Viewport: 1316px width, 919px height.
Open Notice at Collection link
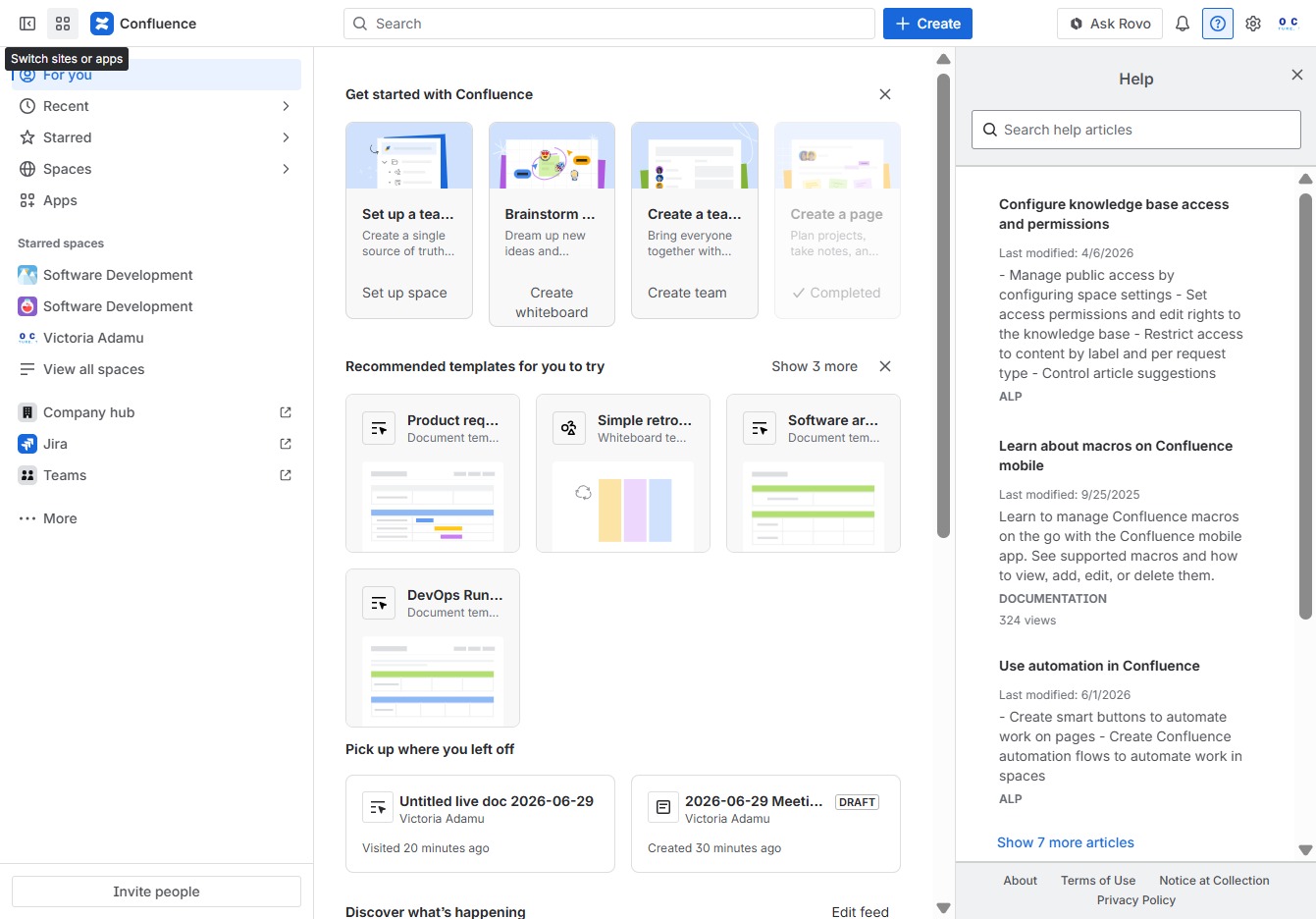pyautogui.click(x=1214, y=881)
